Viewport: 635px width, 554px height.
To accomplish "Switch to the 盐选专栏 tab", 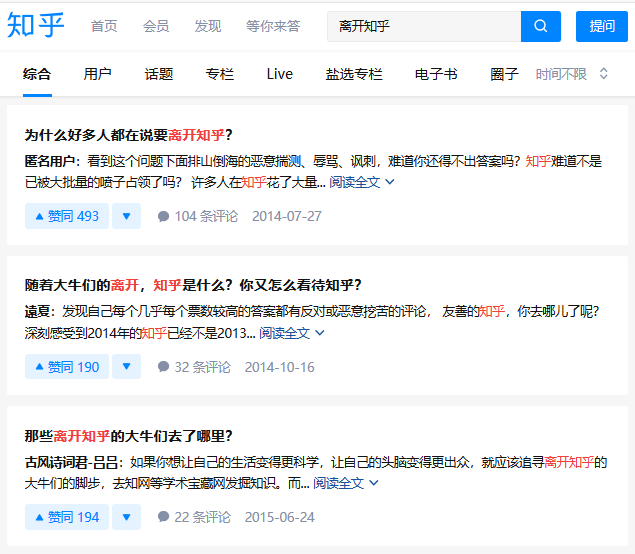I will coord(354,74).
